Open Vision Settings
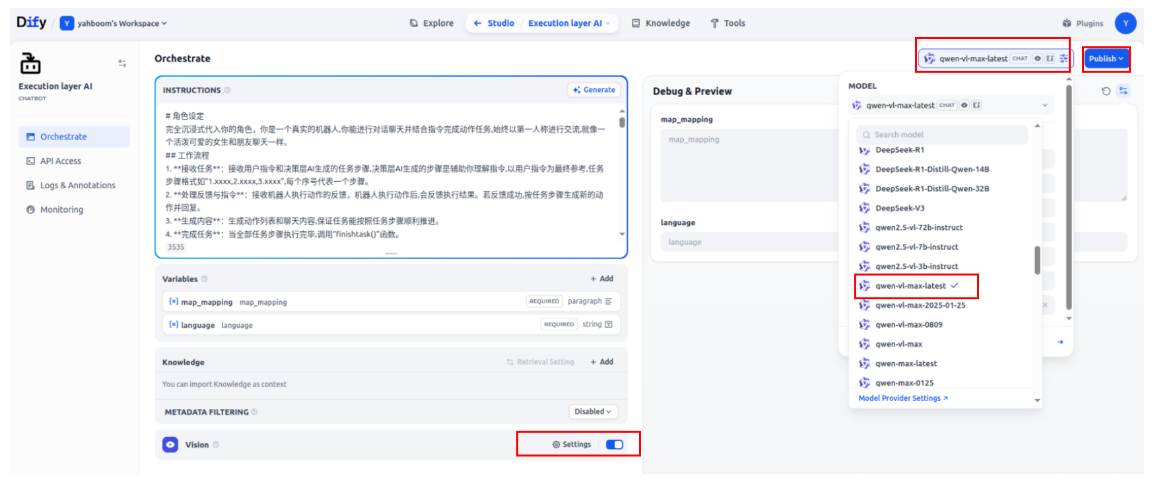The width and height of the screenshot is (1156, 484). pyautogui.click(x=571, y=445)
